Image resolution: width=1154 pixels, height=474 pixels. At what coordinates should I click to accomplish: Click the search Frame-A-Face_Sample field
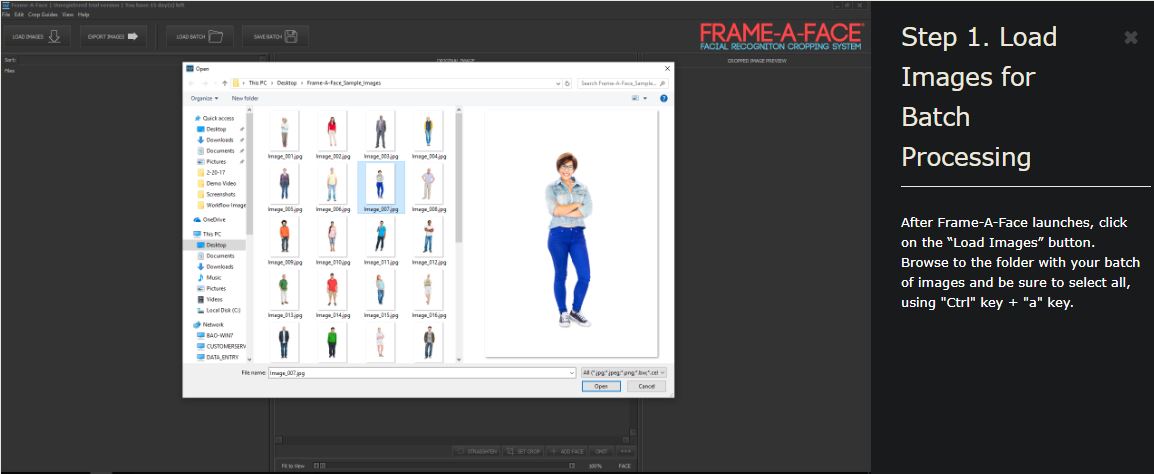click(622, 83)
